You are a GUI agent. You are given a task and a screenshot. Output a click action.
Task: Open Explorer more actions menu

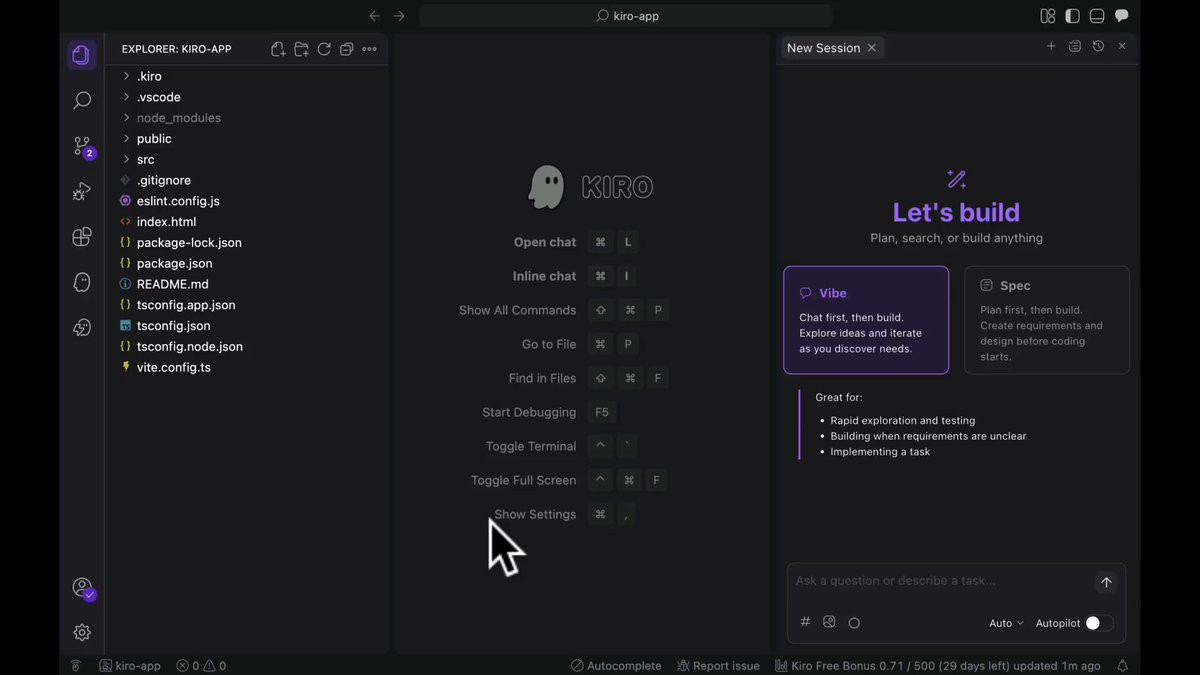[x=369, y=49]
